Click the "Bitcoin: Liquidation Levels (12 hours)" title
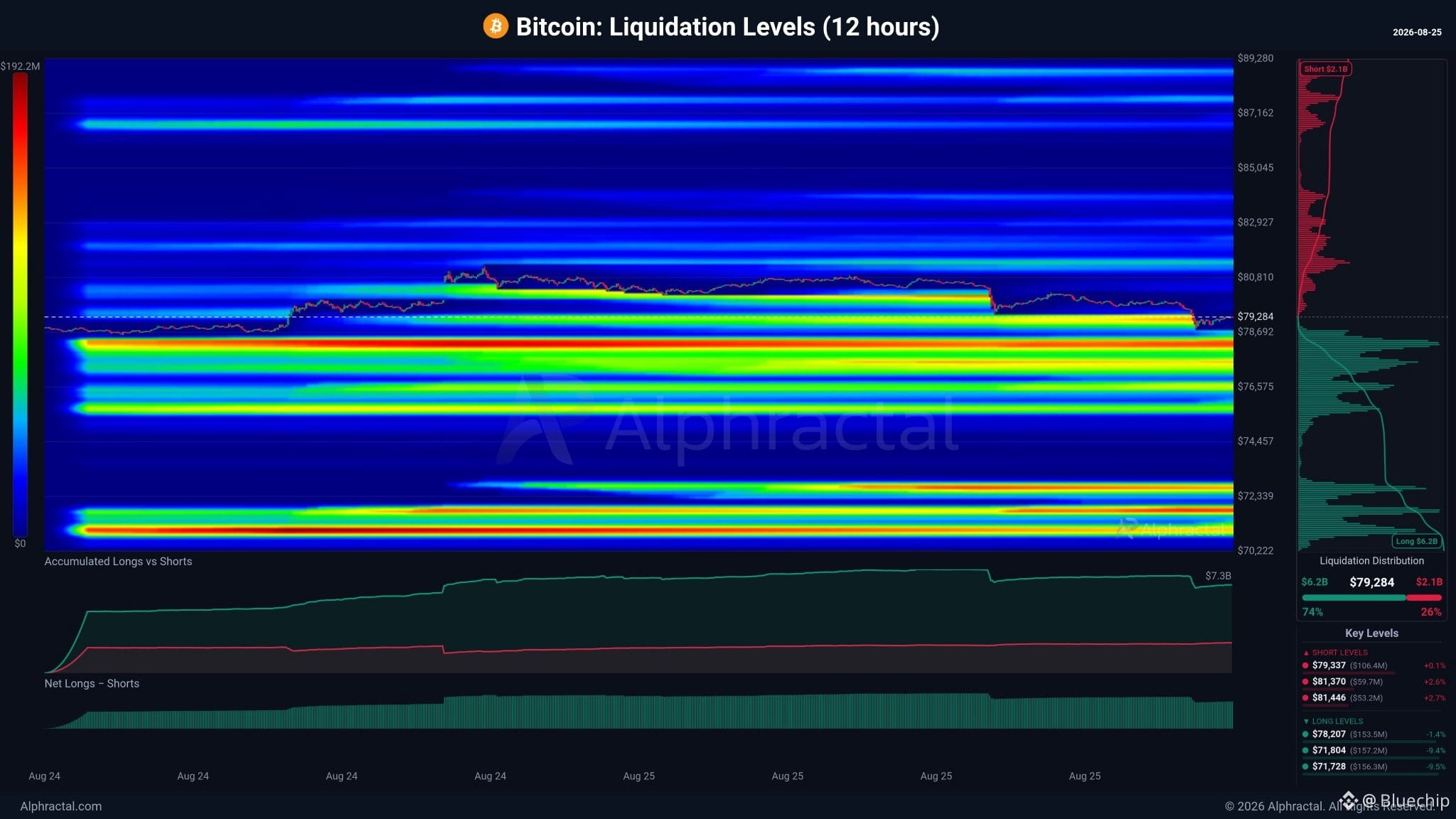 tap(727, 27)
